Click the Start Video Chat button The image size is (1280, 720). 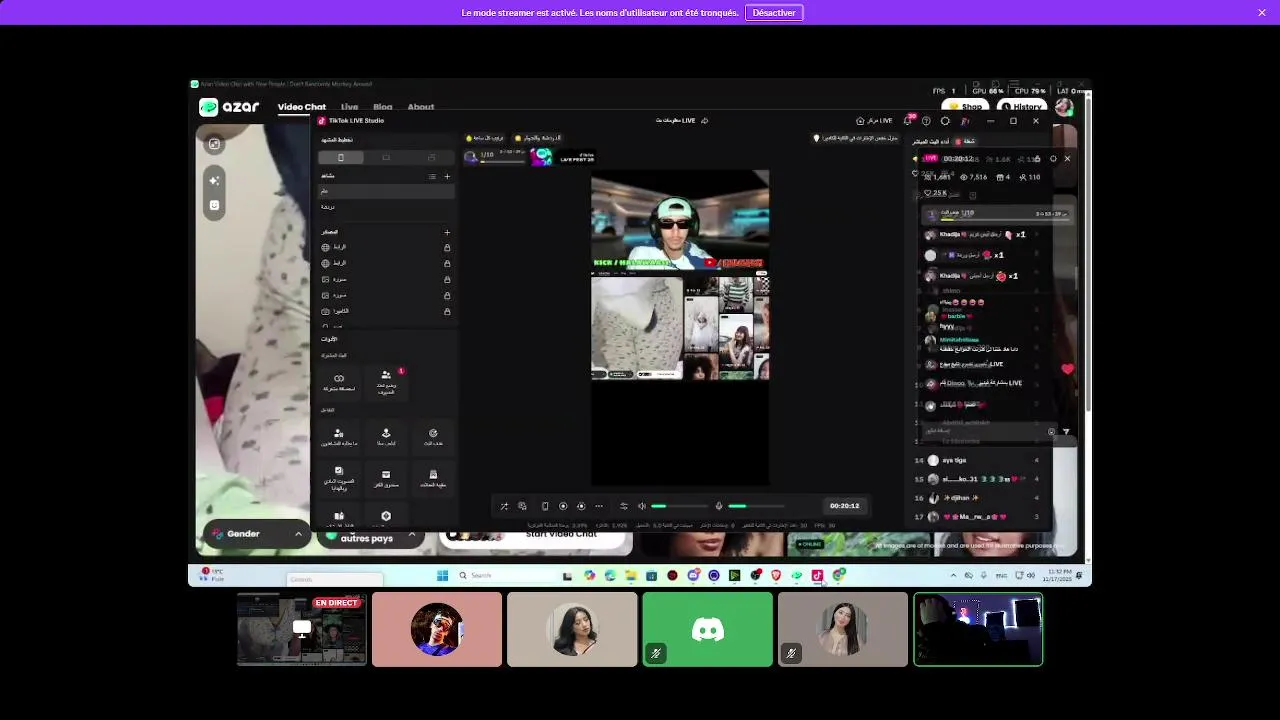click(535, 539)
